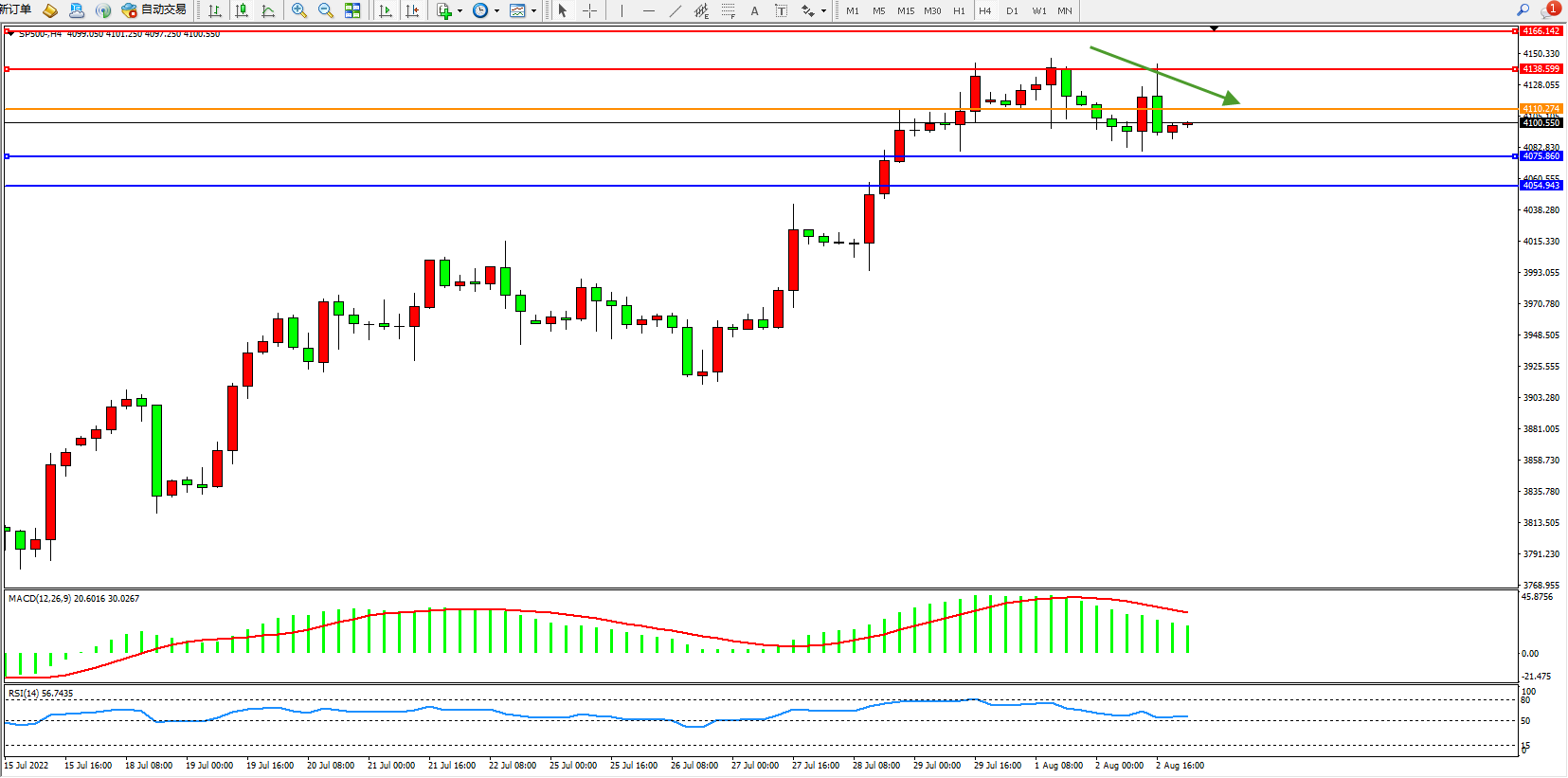Toggle the chart auto scroll button
The width and height of the screenshot is (1568, 778).
click(x=386, y=10)
